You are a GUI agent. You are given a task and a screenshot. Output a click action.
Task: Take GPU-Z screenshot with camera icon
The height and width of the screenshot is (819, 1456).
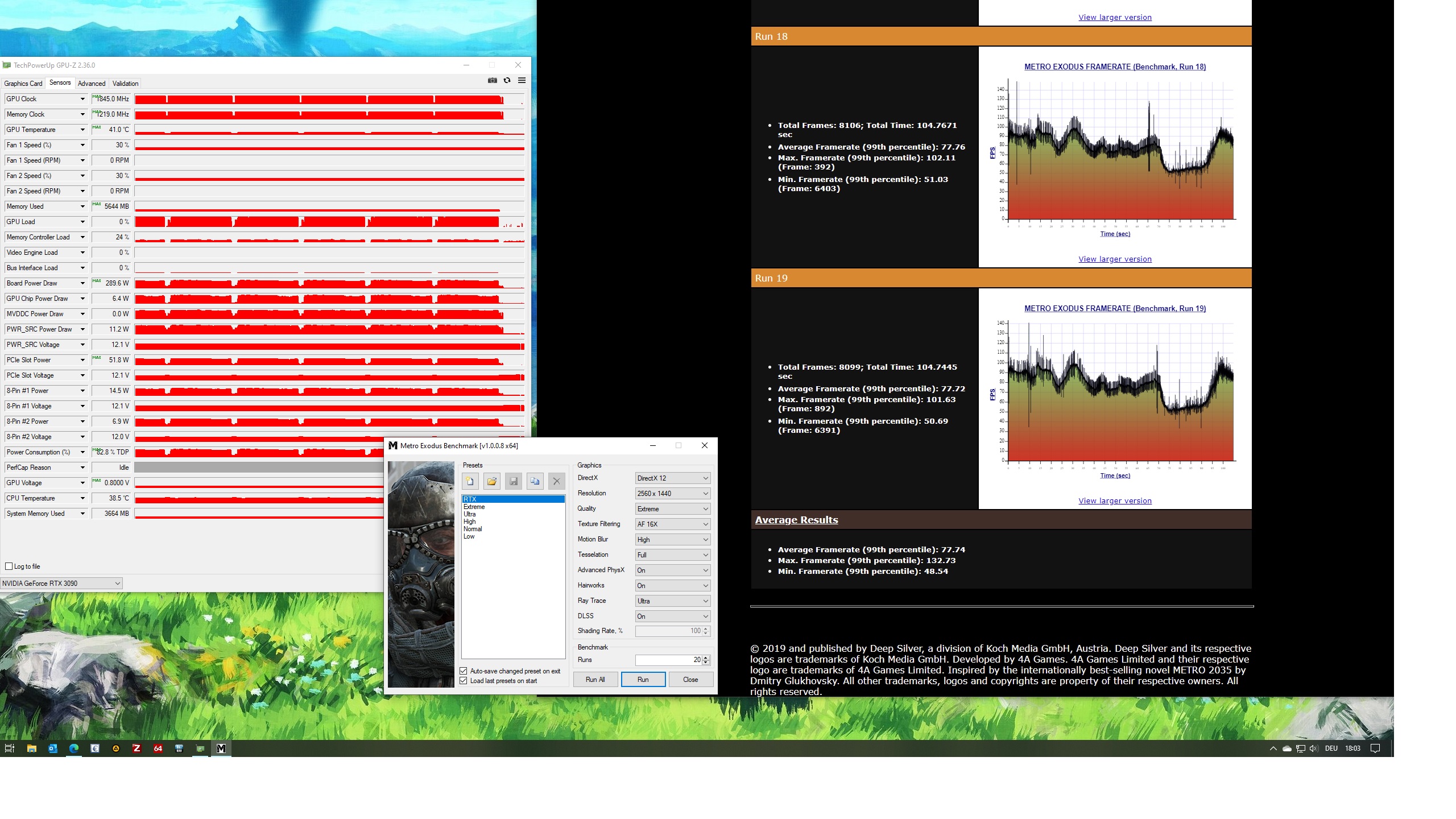(x=493, y=81)
